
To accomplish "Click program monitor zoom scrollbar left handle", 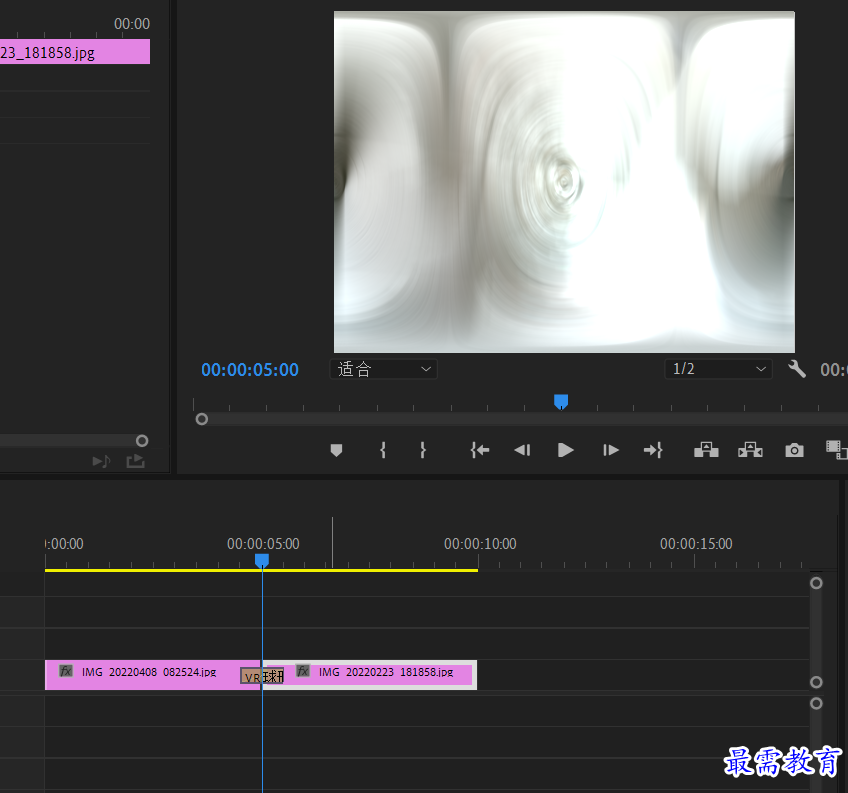I will pos(202,419).
